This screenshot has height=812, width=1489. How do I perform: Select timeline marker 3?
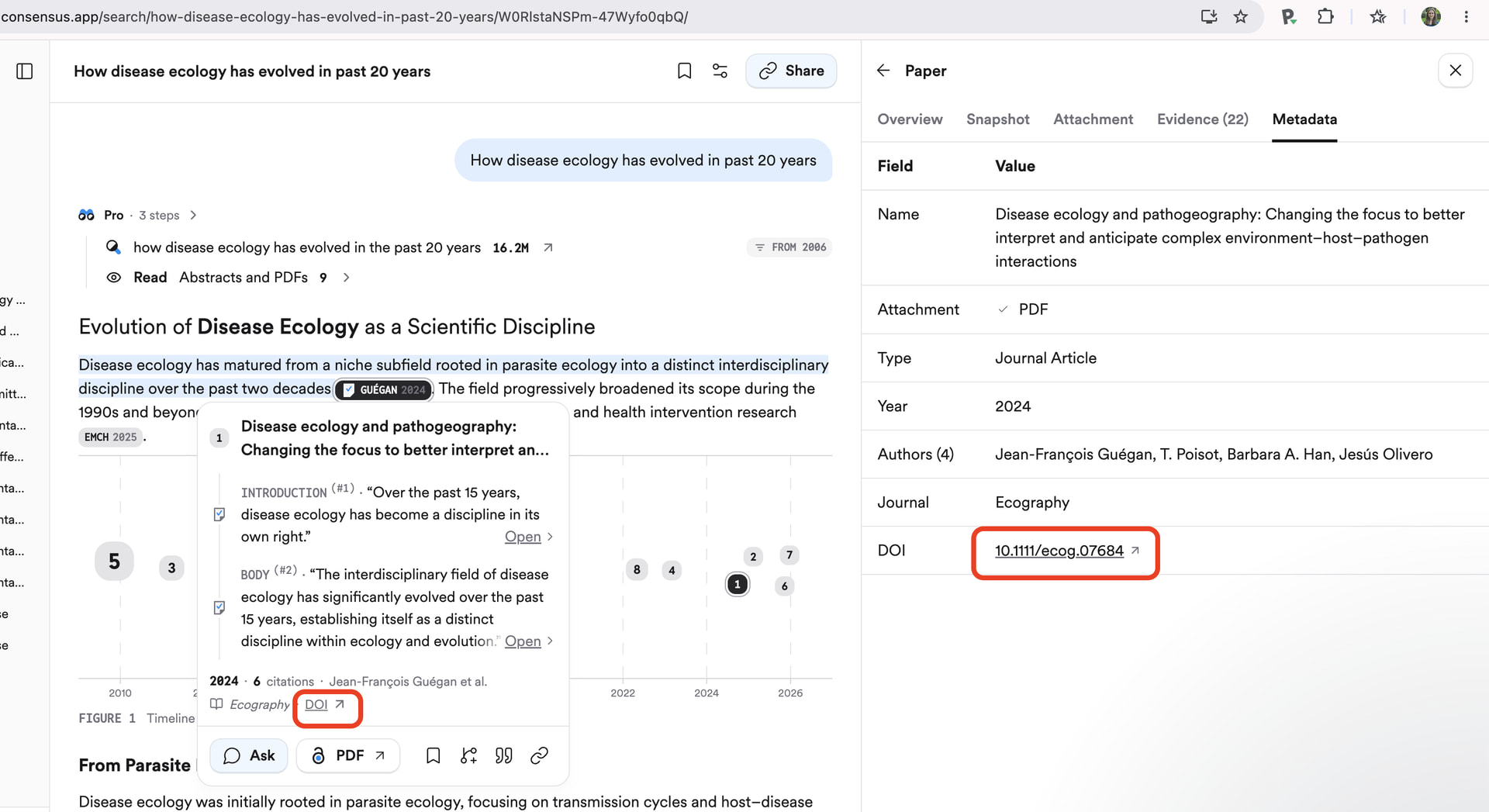(171, 568)
